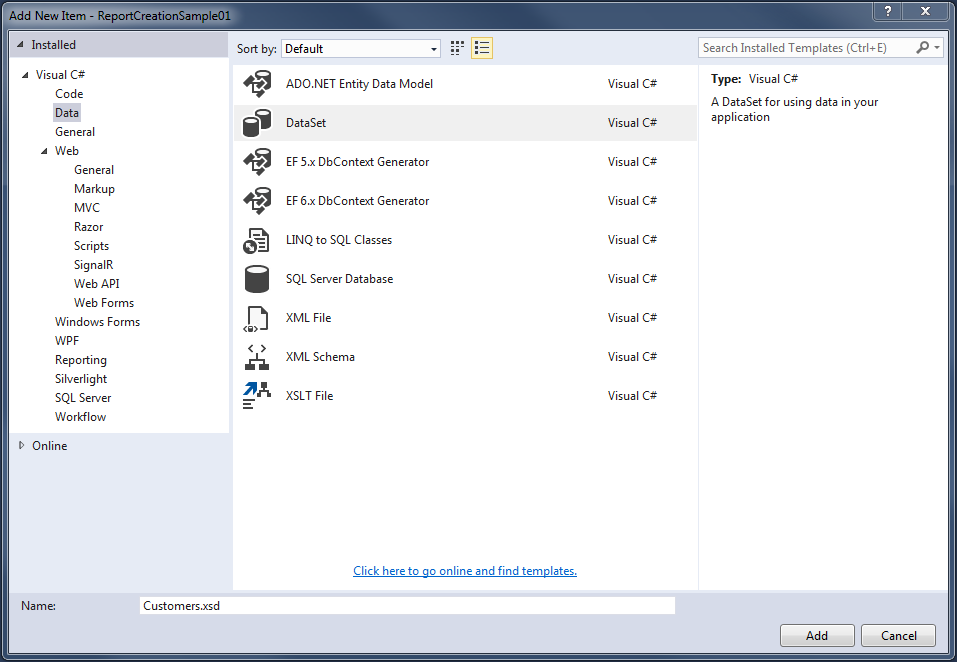Select the MVC category

(x=87, y=208)
